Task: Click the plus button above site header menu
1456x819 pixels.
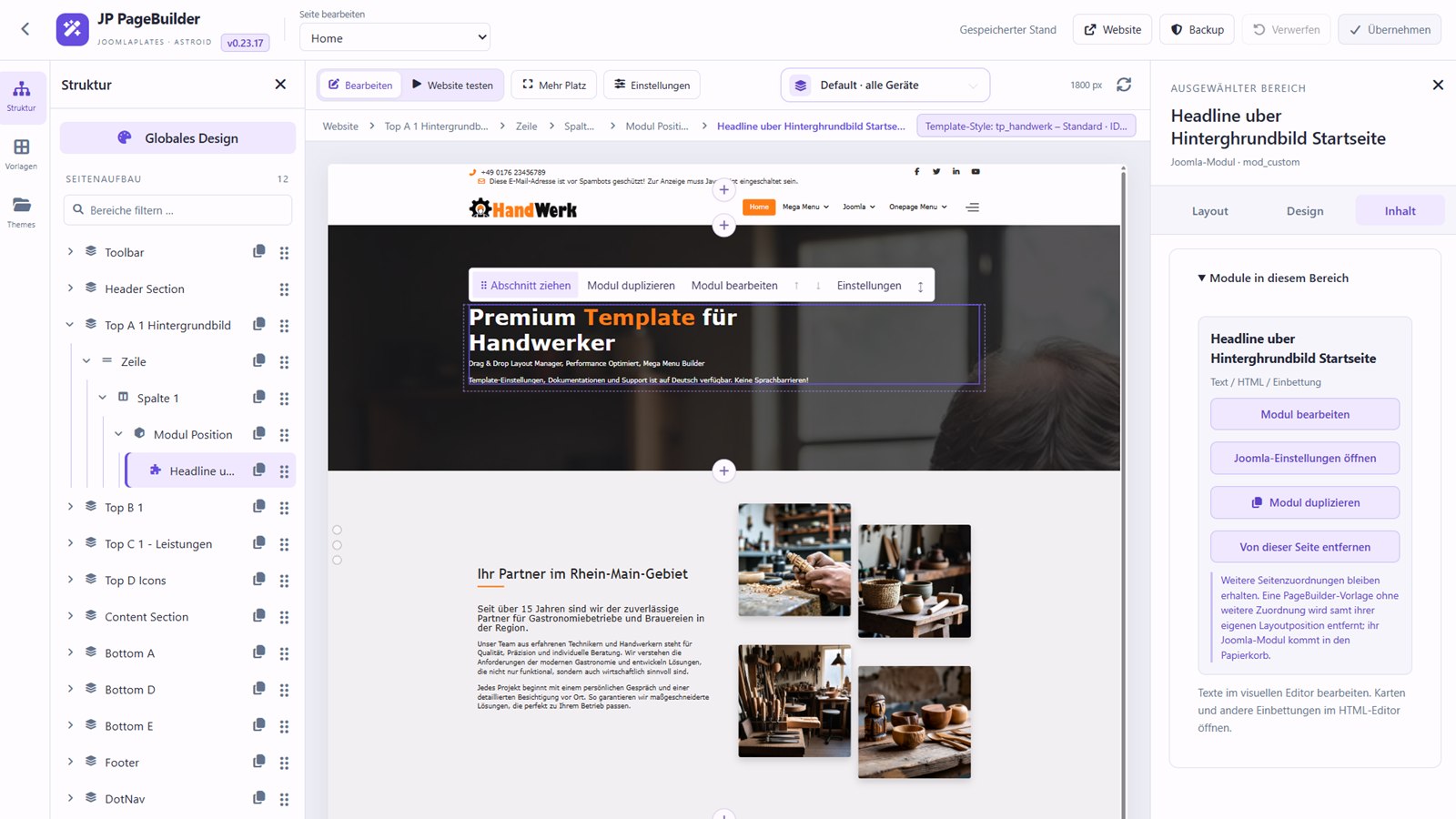Action: coord(723,189)
